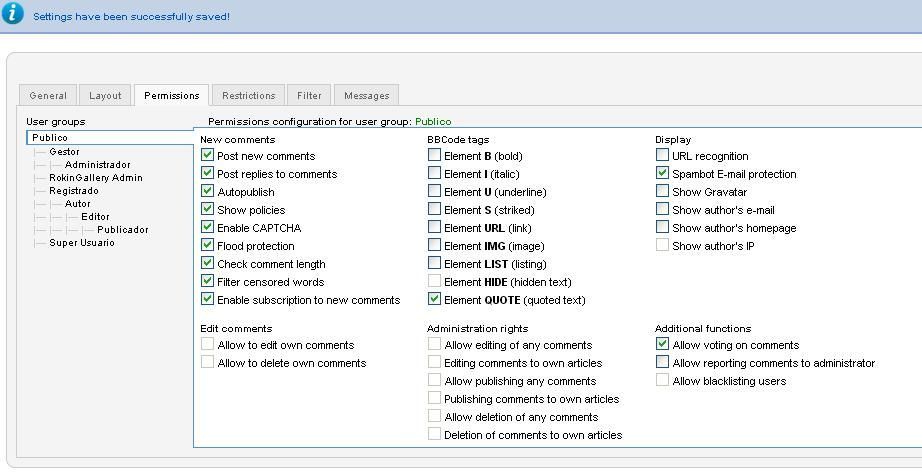The image size is (922, 472).
Task: Click 'Settings have been successfully saved!' message
Action: pyautogui.click(x=131, y=16)
